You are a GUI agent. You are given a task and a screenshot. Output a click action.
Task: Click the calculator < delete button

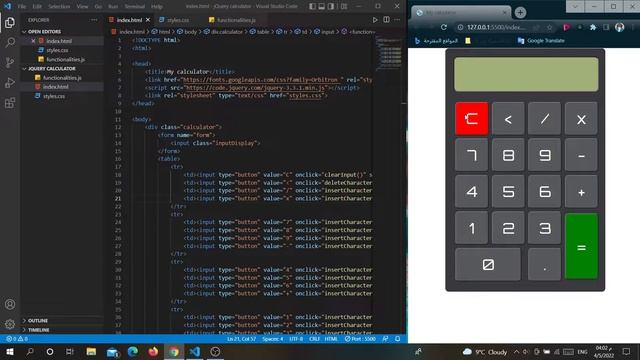508,119
